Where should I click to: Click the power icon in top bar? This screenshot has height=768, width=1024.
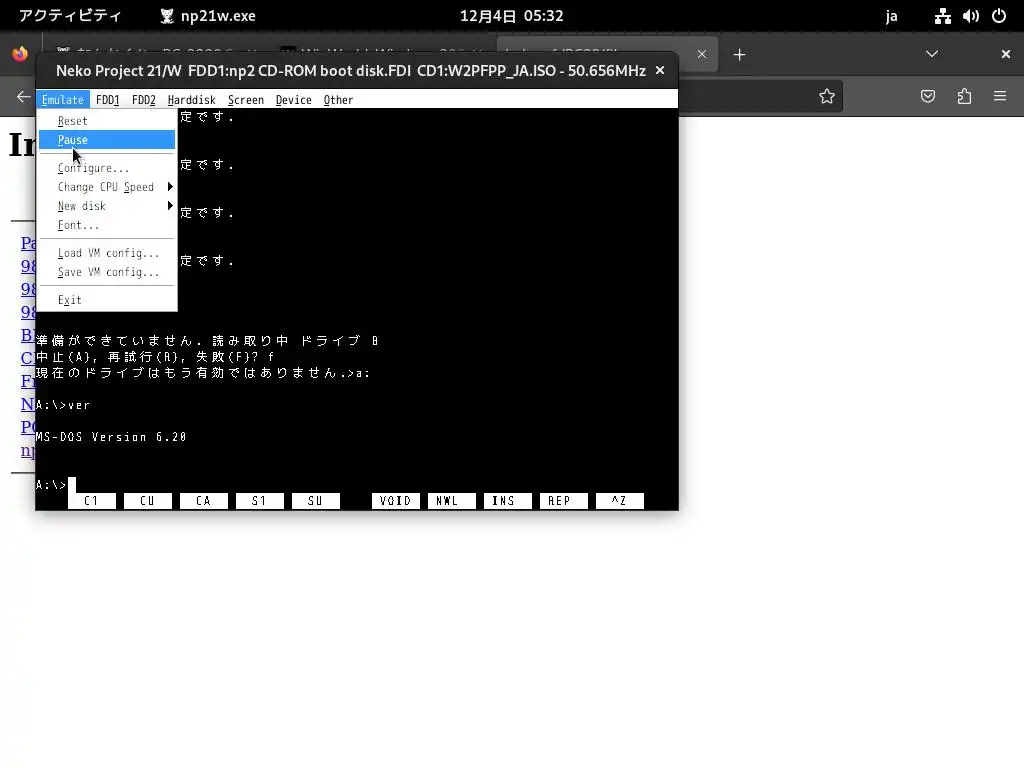coord(999,16)
